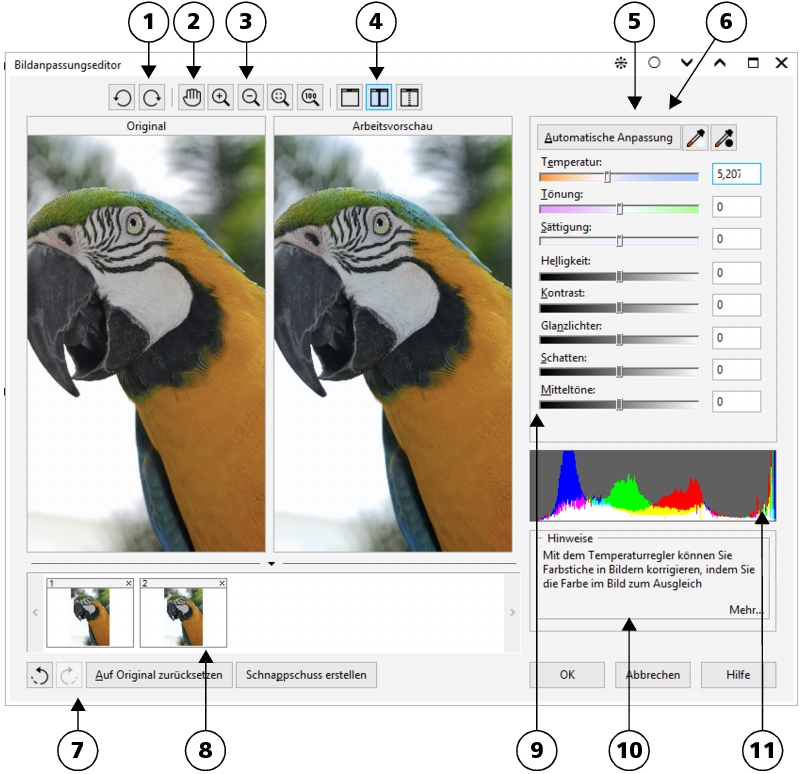Click the zoom out magnifier

pyautogui.click(x=251, y=98)
